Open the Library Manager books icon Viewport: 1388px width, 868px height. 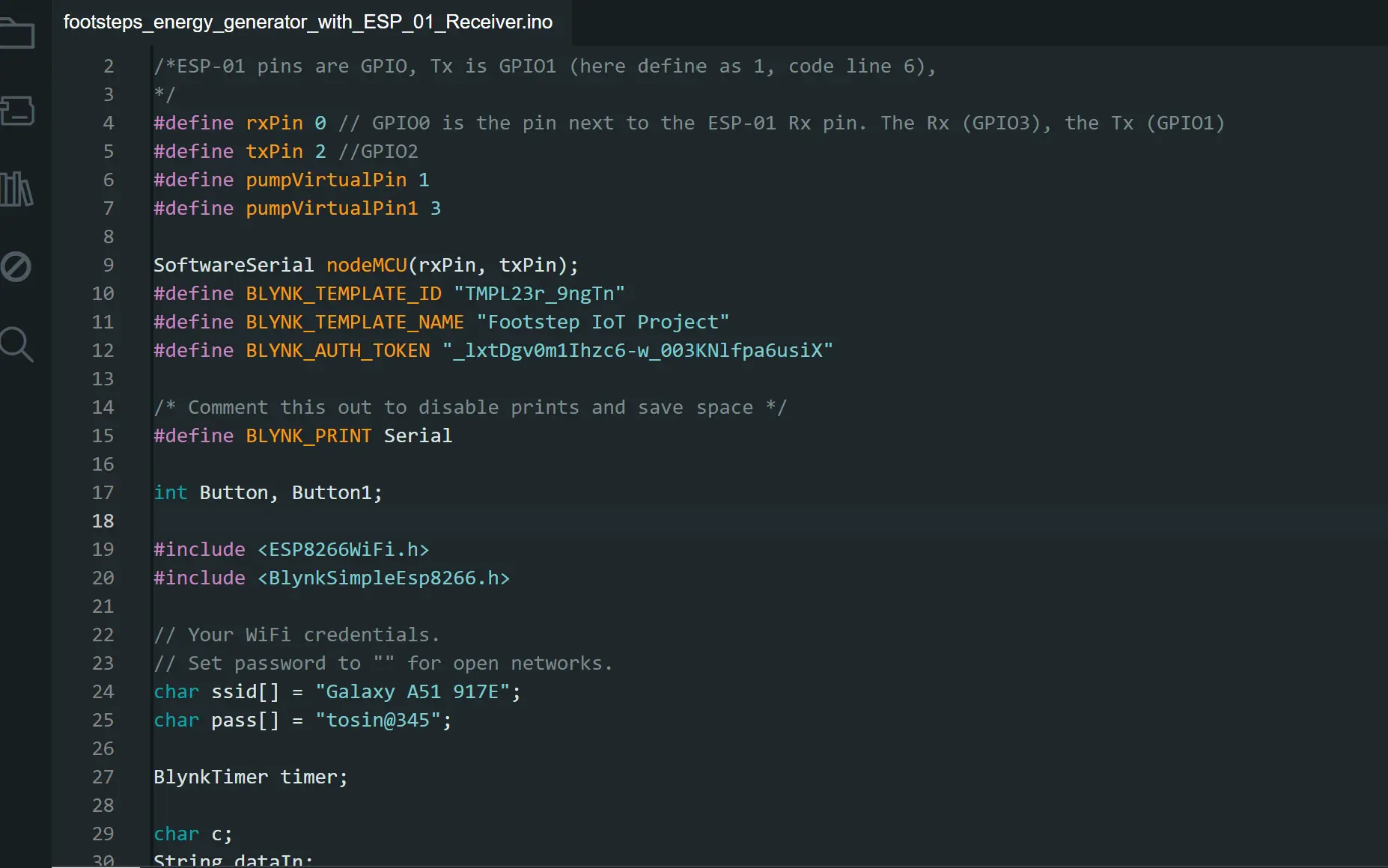click(16, 189)
